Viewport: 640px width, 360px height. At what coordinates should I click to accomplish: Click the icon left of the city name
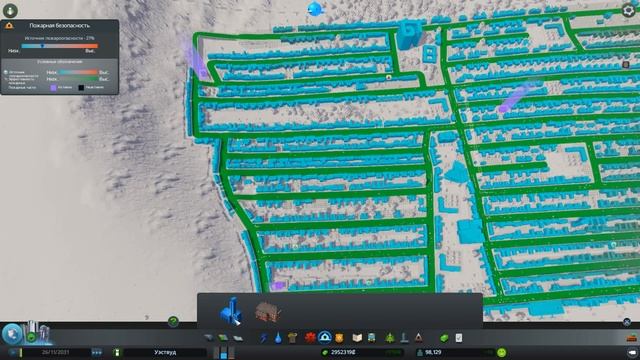coord(117,352)
